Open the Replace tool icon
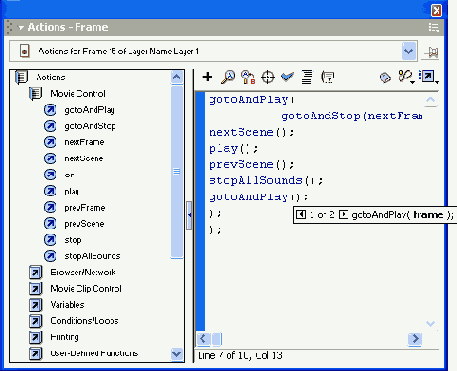 click(248, 77)
